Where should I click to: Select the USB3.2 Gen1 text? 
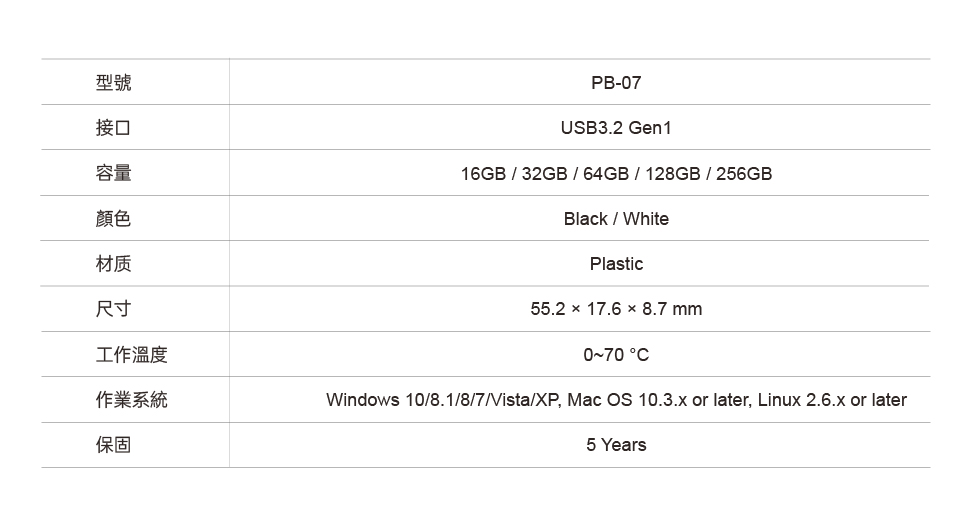click(616, 128)
